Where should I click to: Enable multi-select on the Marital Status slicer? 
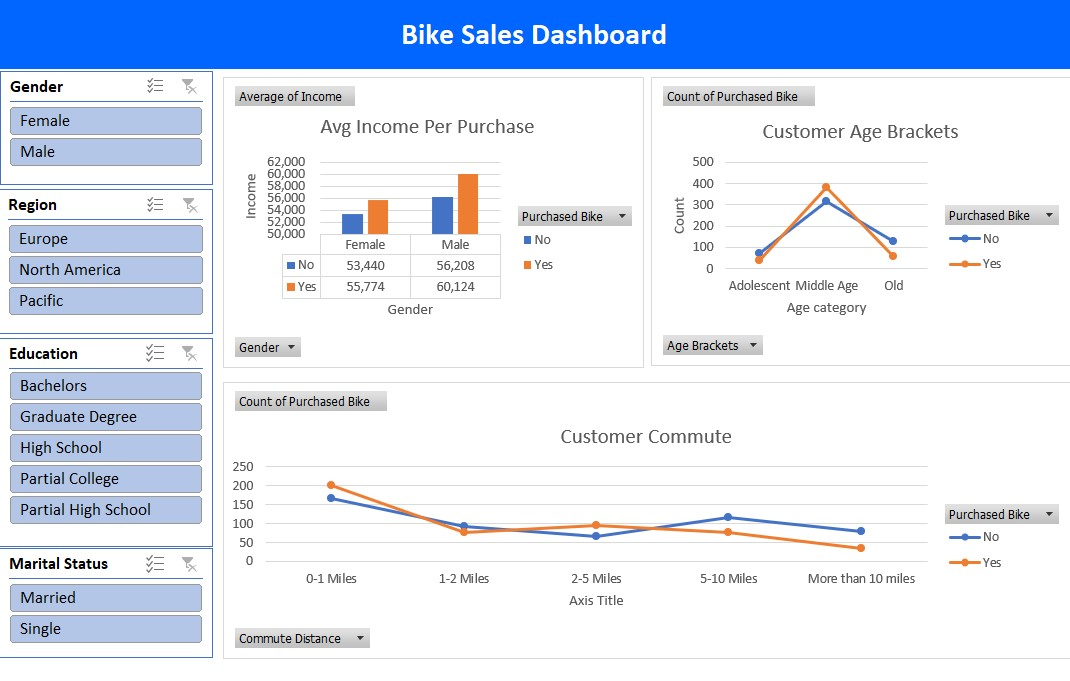pos(155,563)
